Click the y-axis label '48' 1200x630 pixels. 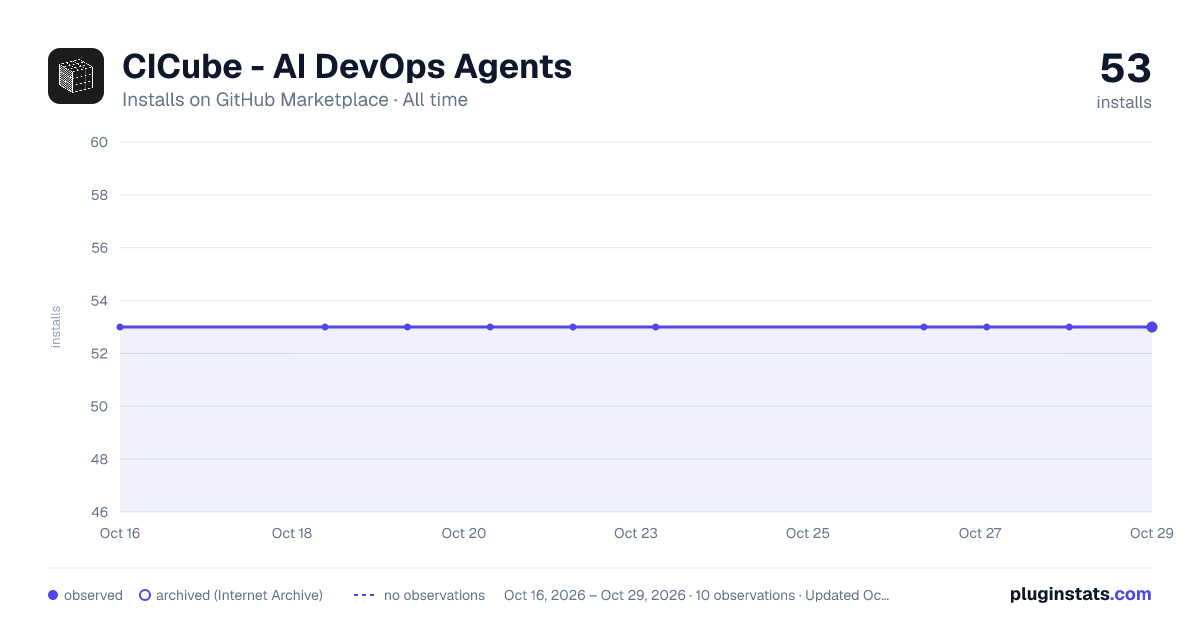99,460
